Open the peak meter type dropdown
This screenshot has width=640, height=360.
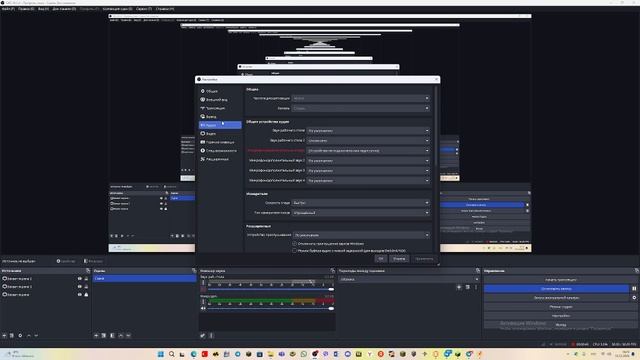tap(361, 213)
